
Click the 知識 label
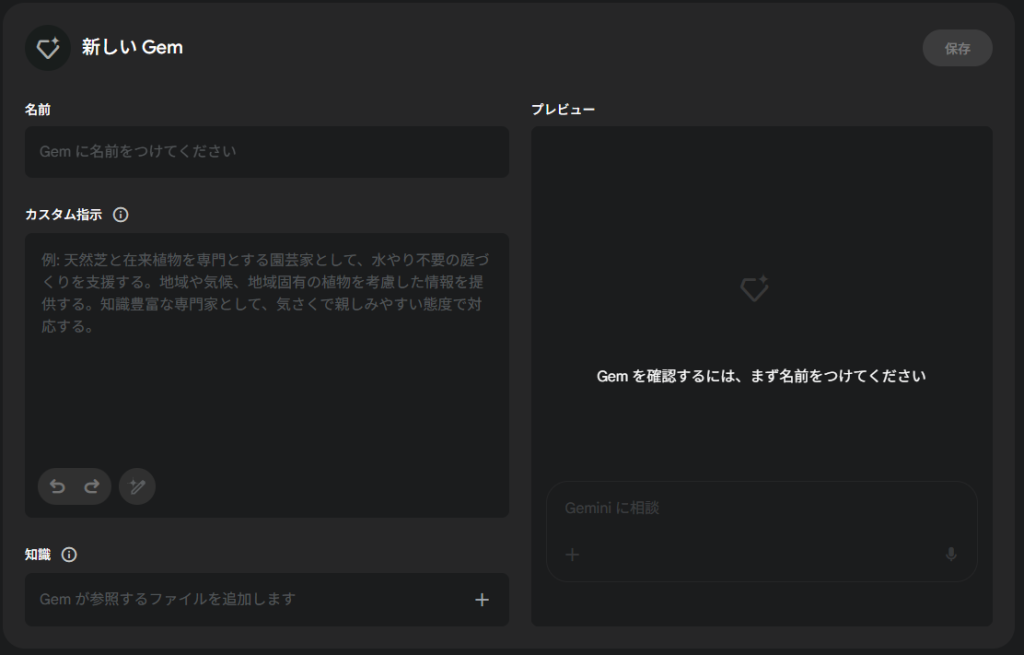38,554
